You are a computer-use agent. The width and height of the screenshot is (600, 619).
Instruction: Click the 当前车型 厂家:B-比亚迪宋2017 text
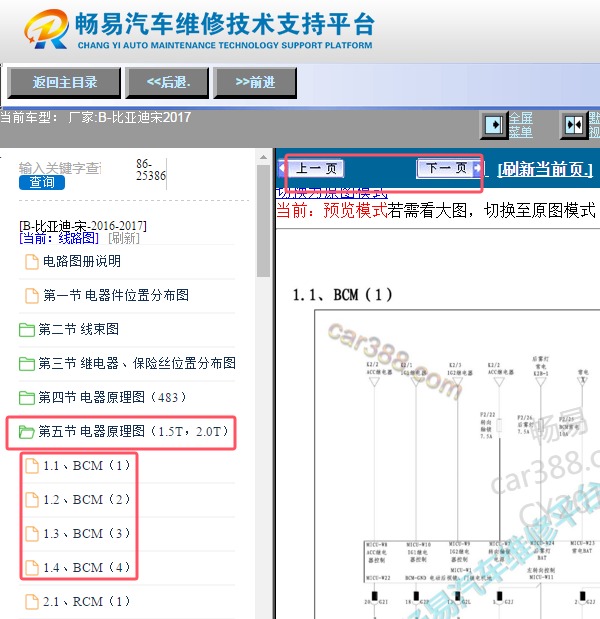click(x=96, y=118)
